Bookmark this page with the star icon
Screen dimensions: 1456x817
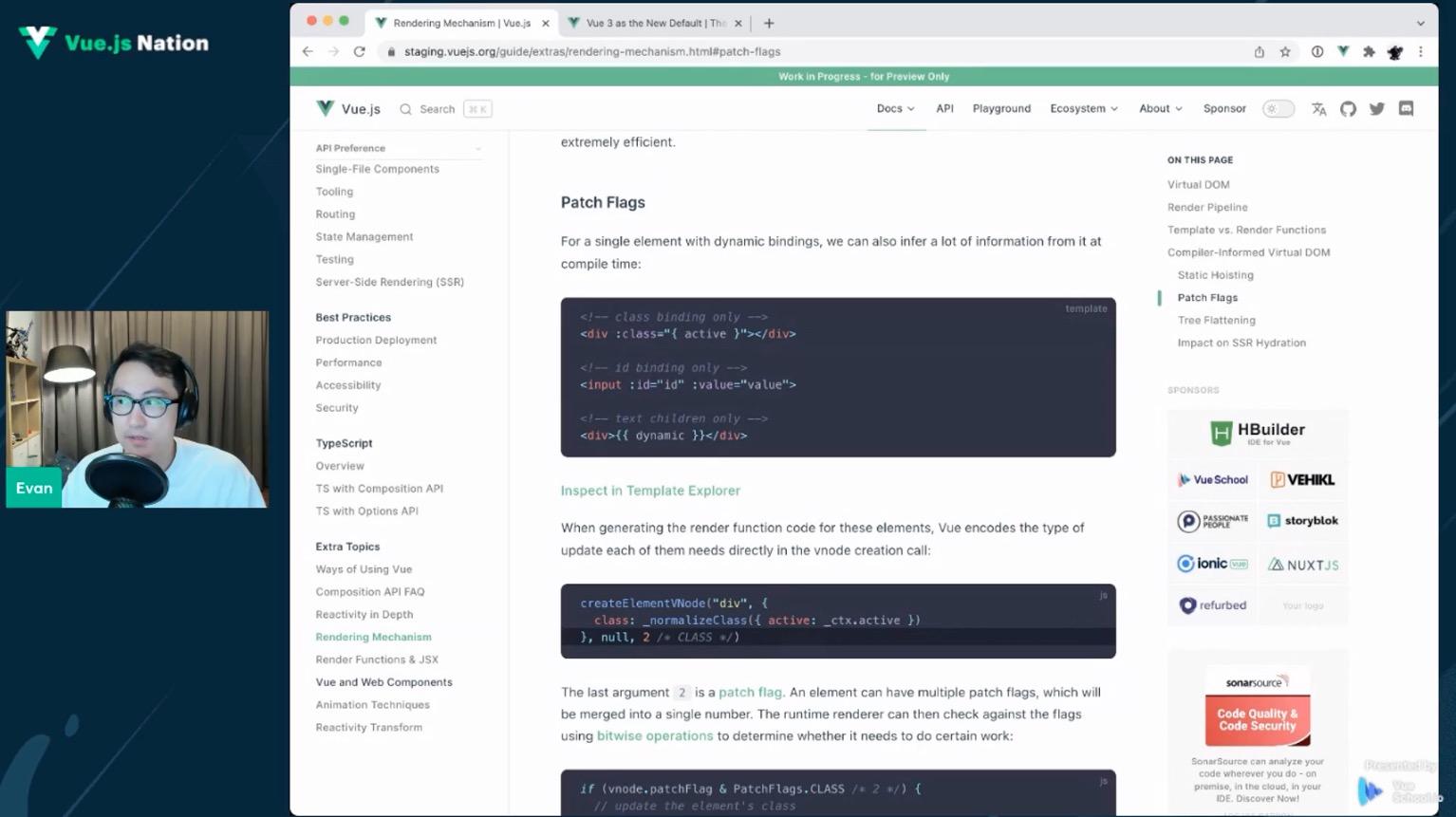(1285, 52)
